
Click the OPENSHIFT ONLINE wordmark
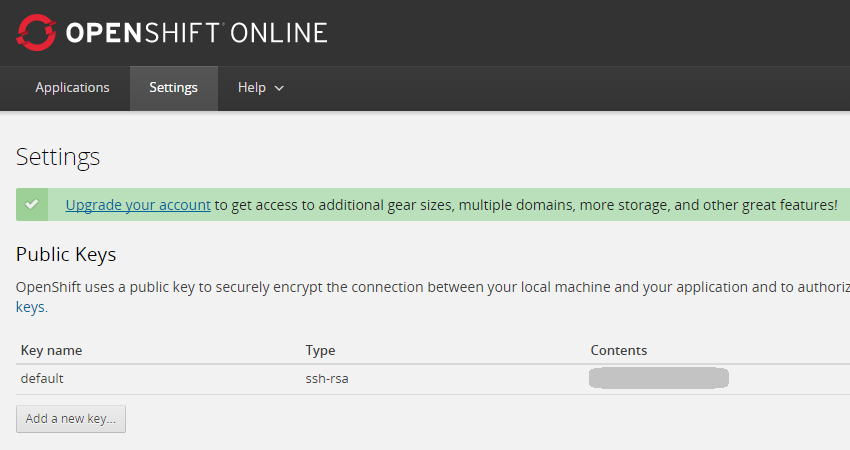click(196, 33)
